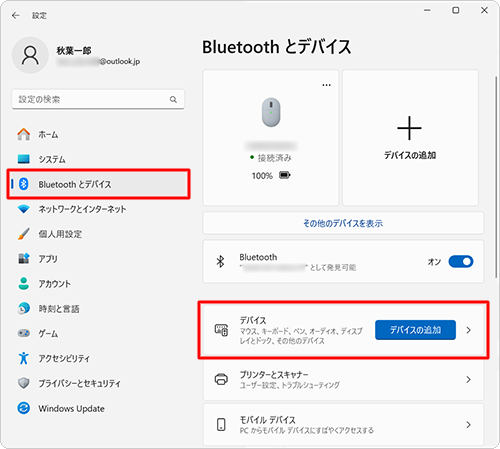Click the デバイスの追加 label under the plus tile
Screen dimensions: 500x449
(410, 155)
